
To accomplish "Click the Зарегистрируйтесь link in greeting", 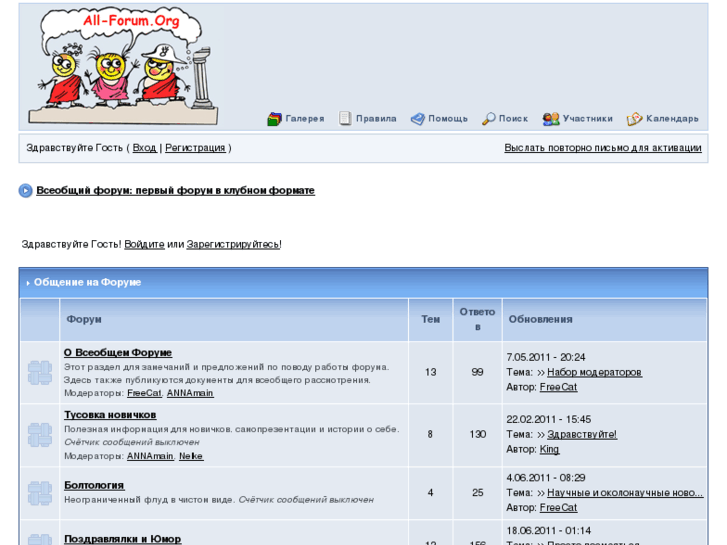I will pos(233,244).
